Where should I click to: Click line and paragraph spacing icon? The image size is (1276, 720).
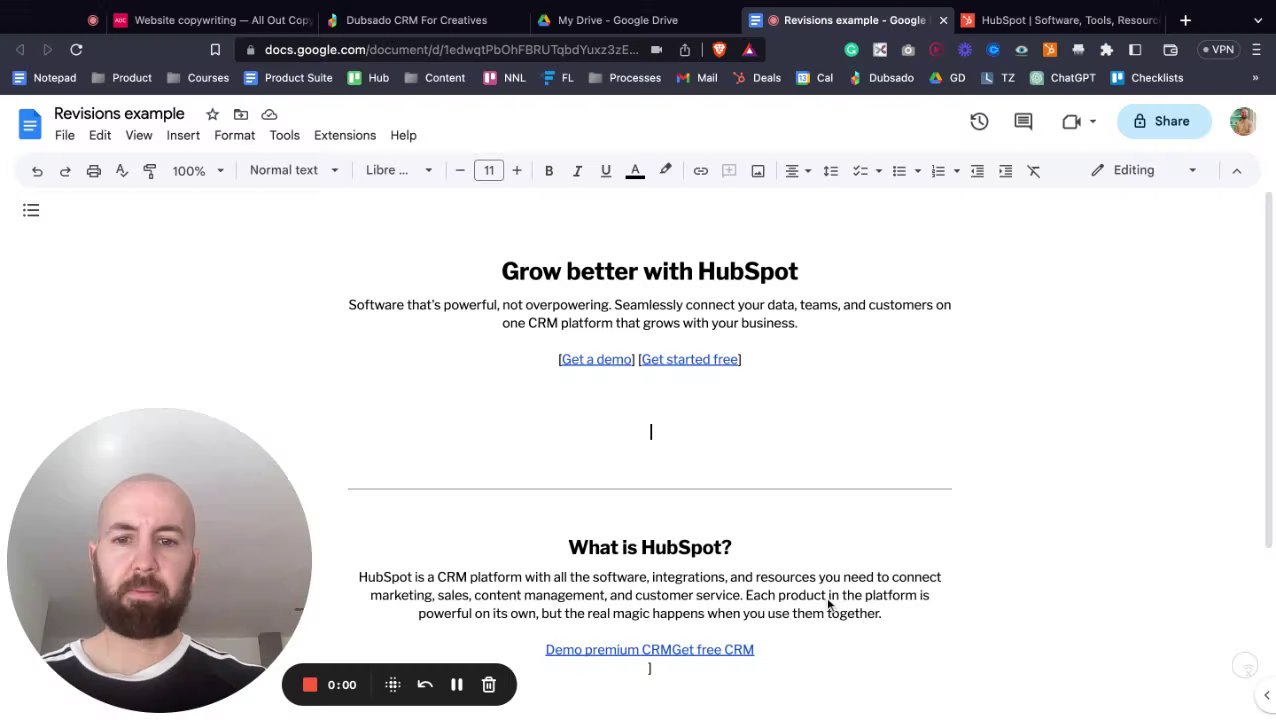coord(830,171)
